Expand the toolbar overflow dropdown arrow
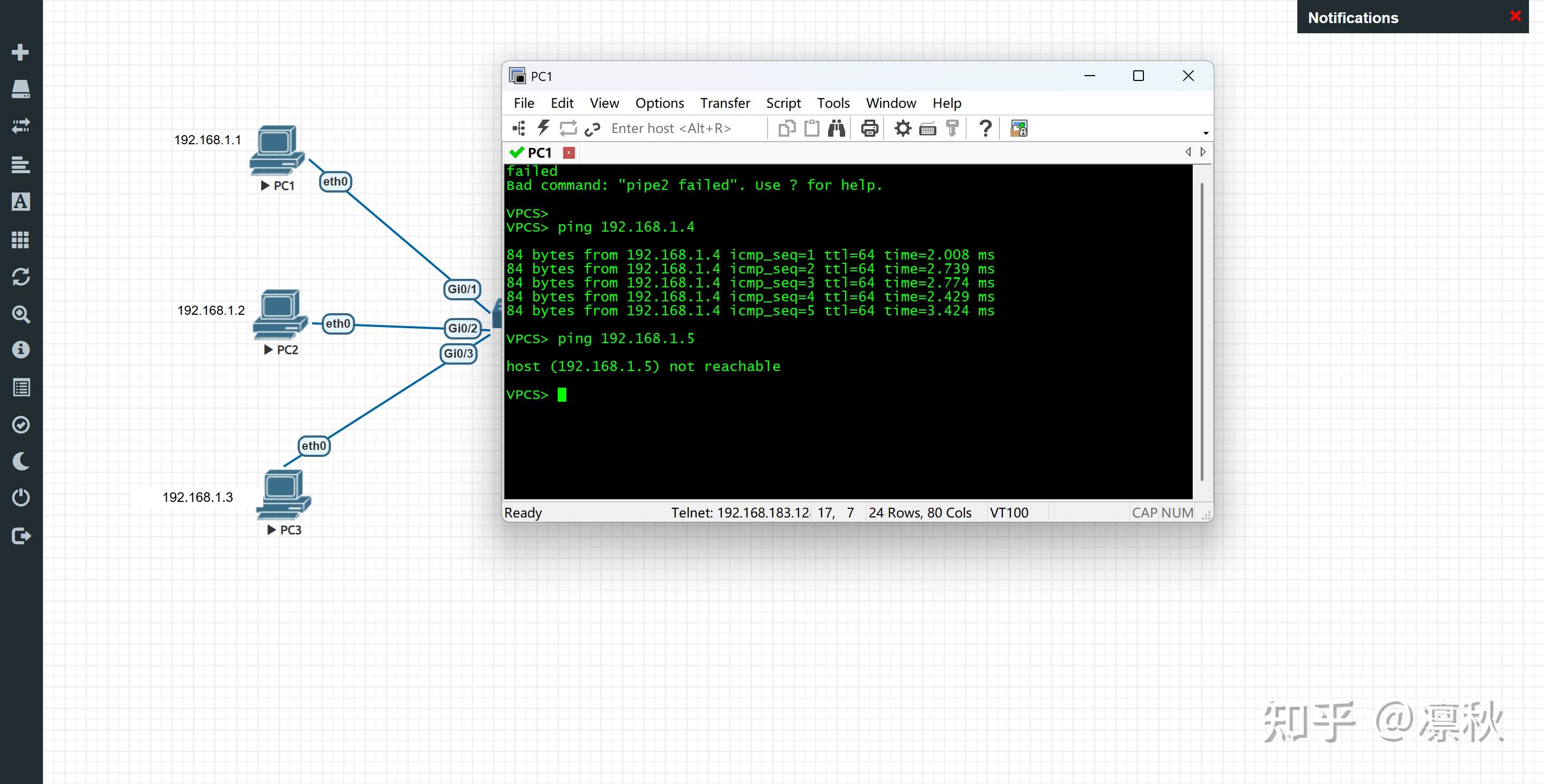 (1206, 132)
